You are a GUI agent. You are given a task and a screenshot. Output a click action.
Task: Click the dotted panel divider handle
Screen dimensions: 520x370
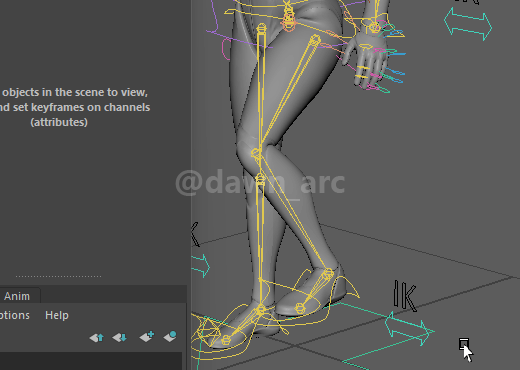pyautogui.click(x=58, y=276)
